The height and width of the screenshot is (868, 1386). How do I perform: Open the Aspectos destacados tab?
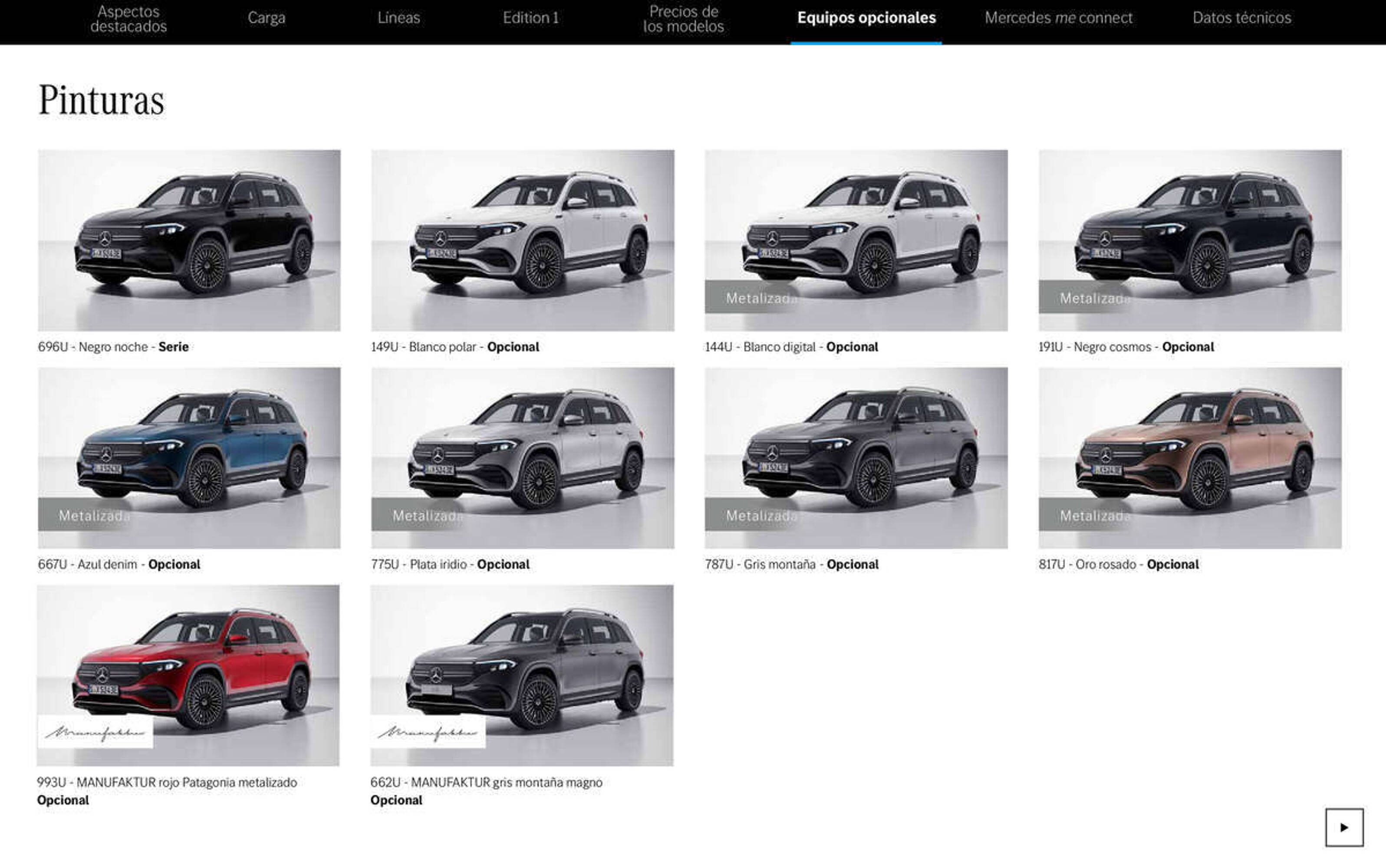click(128, 19)
